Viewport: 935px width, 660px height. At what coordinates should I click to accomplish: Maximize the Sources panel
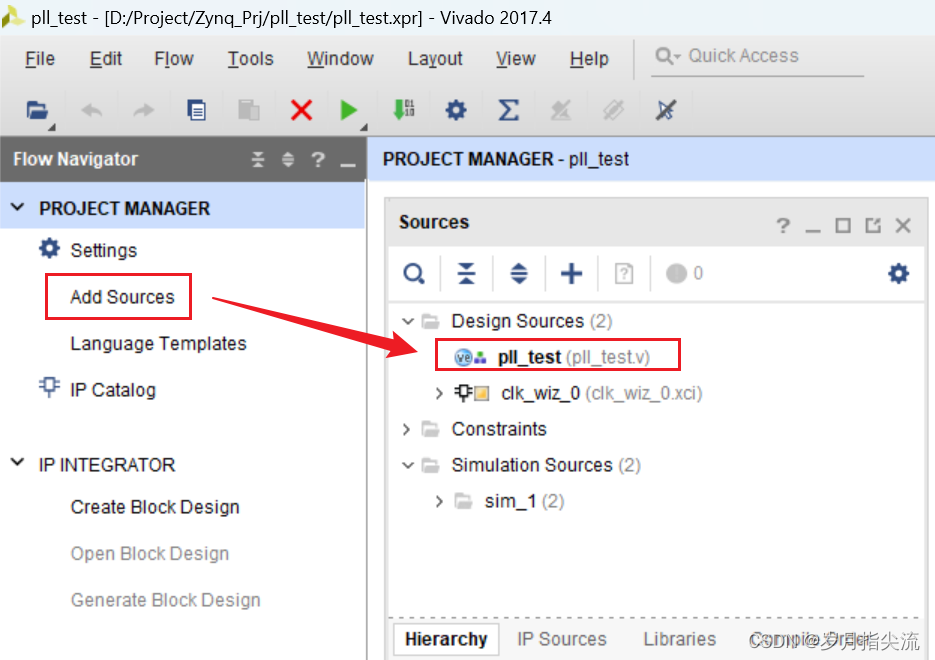[843, 225]
